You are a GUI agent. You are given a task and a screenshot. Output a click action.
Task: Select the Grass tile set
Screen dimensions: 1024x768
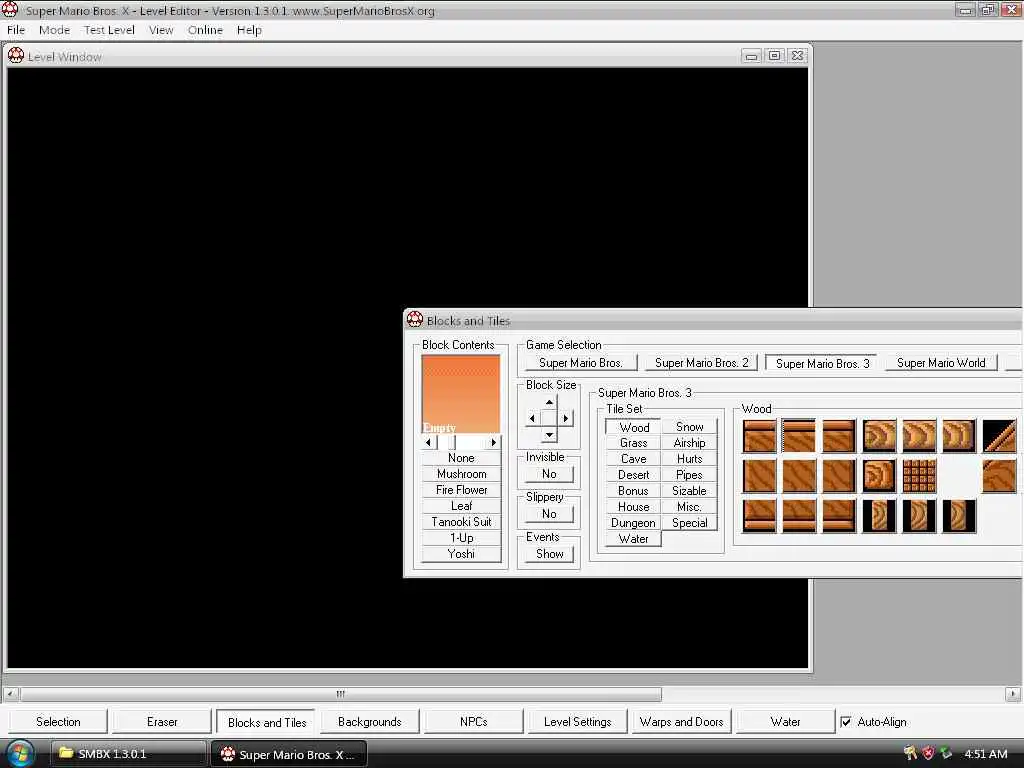[x=633, y=443]
